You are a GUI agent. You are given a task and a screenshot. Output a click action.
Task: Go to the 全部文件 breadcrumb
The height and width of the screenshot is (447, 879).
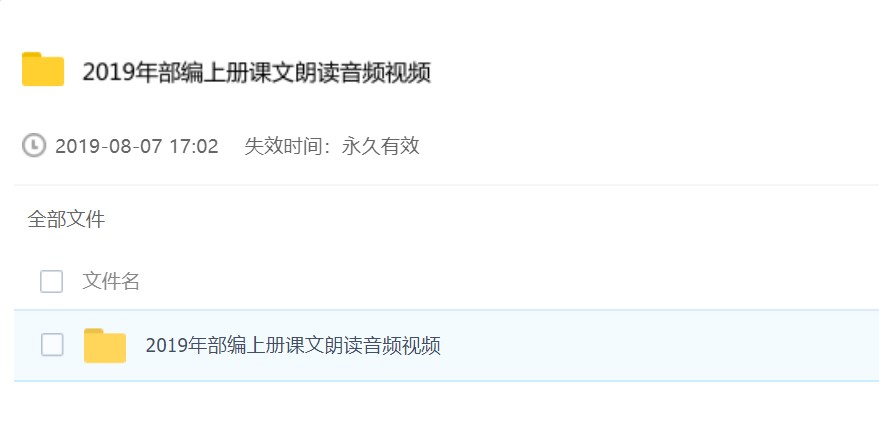pos(66,219)
